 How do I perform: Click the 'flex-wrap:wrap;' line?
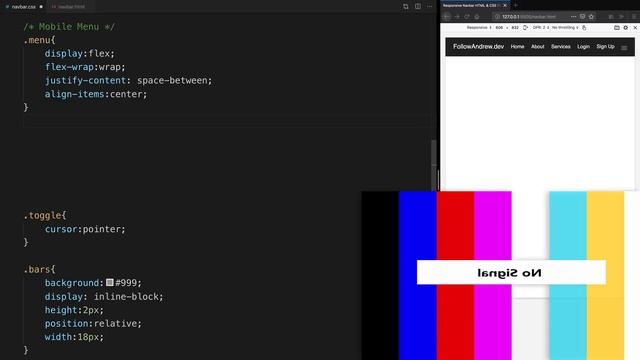coord(85,67)
